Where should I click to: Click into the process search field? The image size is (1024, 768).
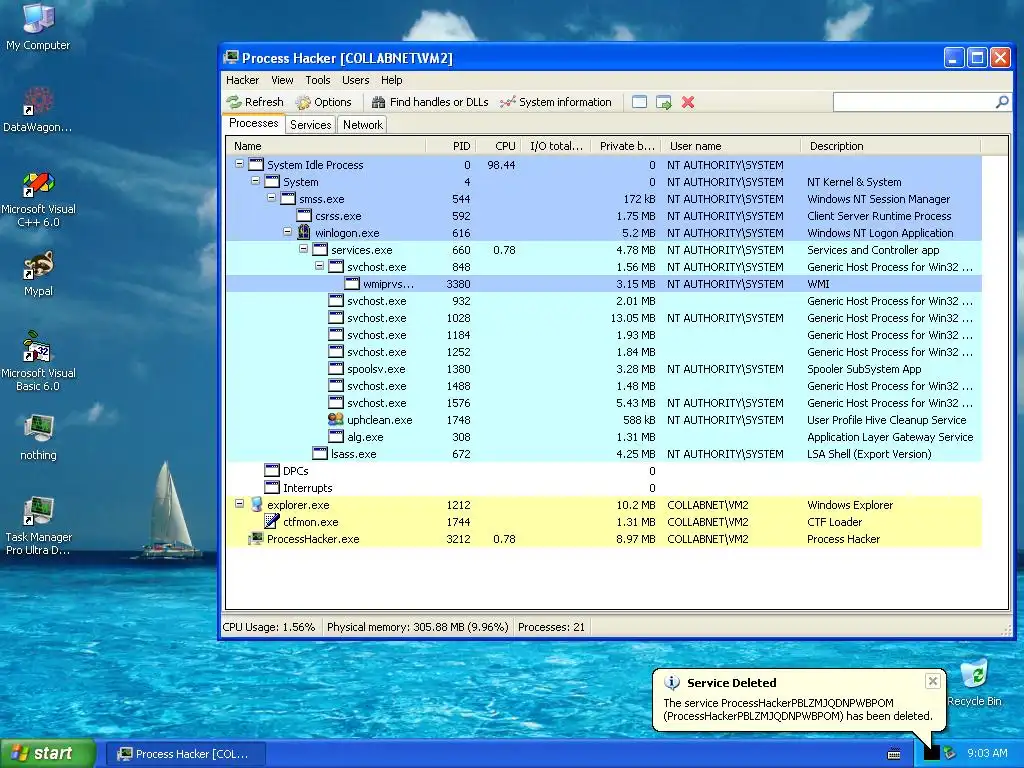point(914,102)
